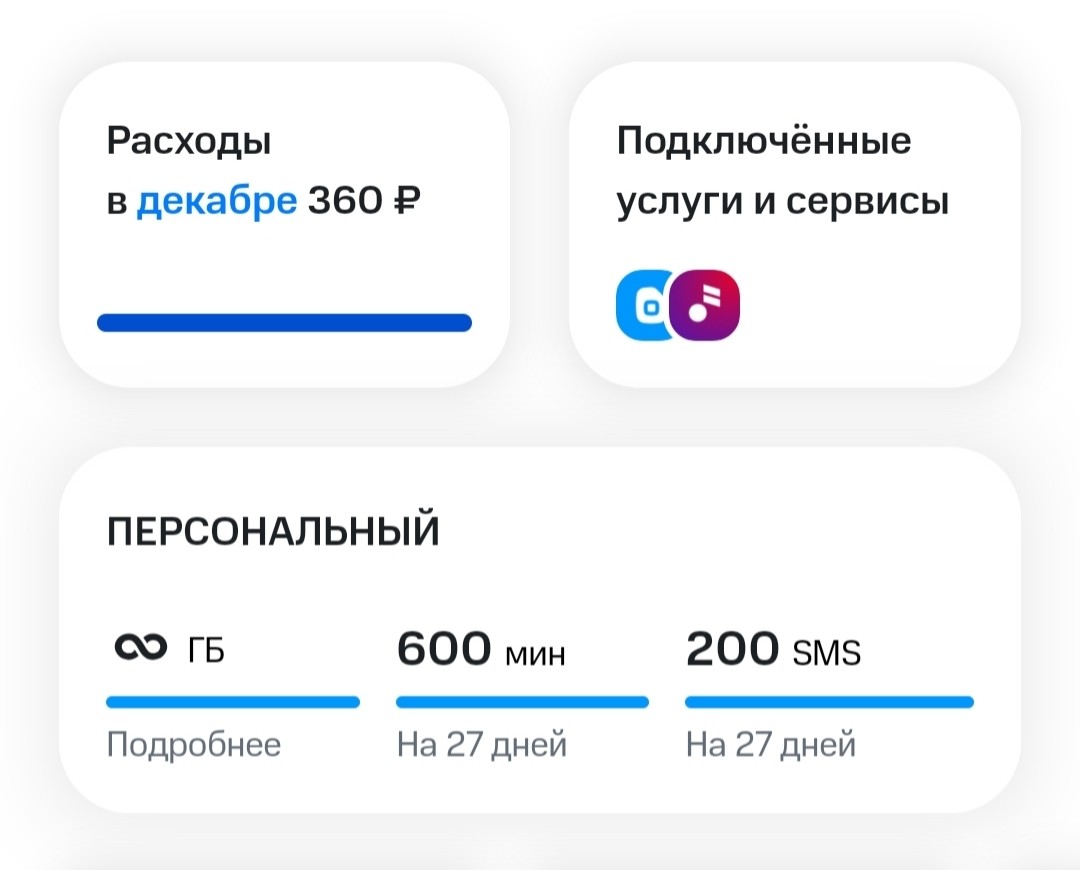This screenshot has height=870, width=1080.
Task: Tap the ruble currency symbol
Action: 406,201
